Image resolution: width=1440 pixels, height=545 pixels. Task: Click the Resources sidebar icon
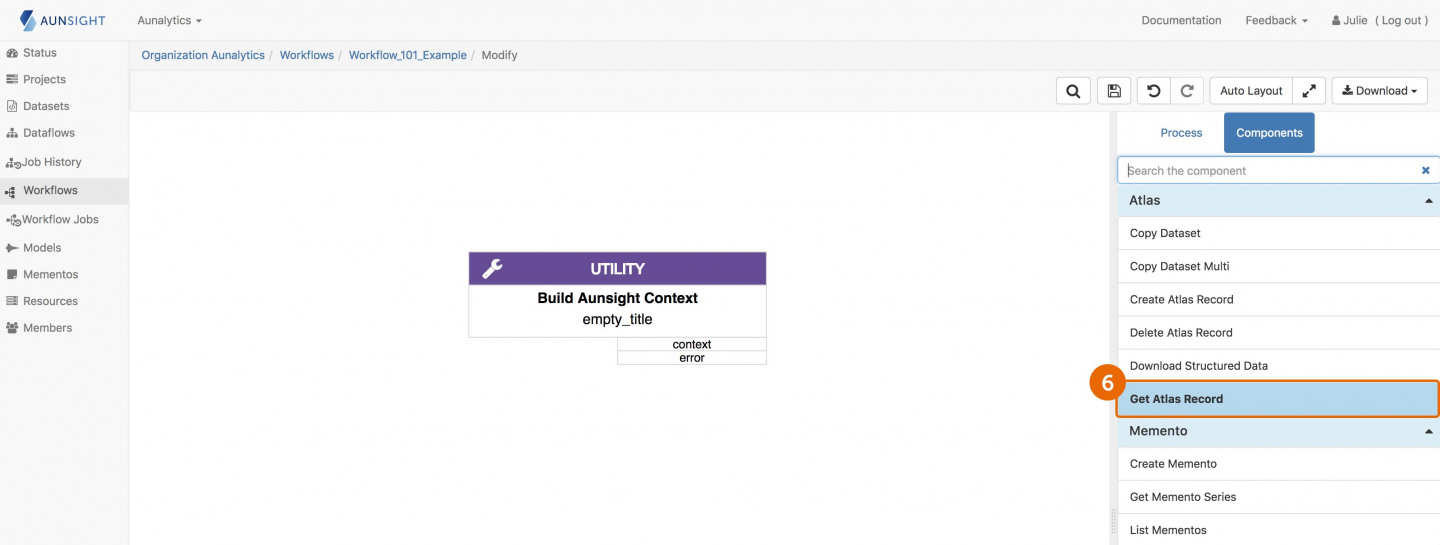tap(12, 301)
